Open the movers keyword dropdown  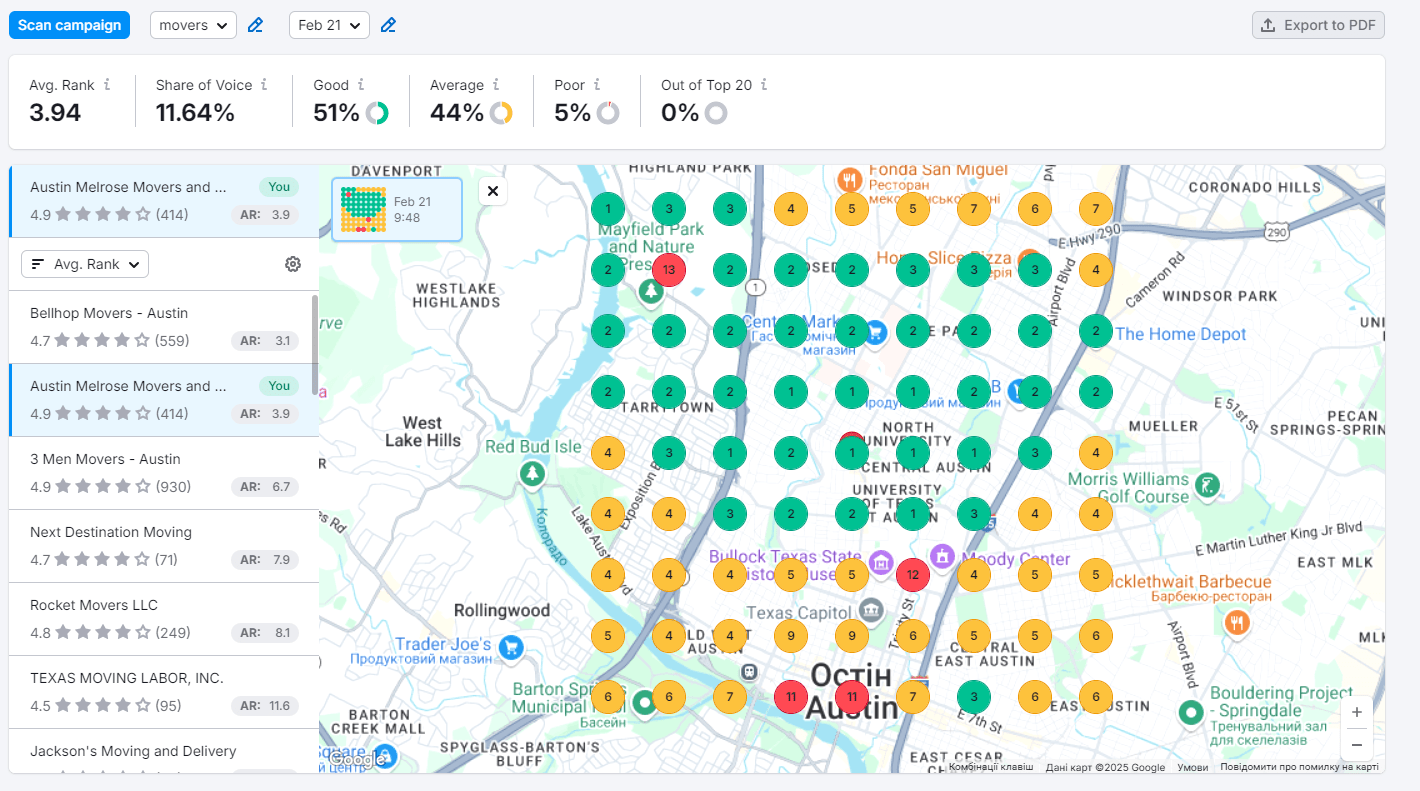coord(193,25)
